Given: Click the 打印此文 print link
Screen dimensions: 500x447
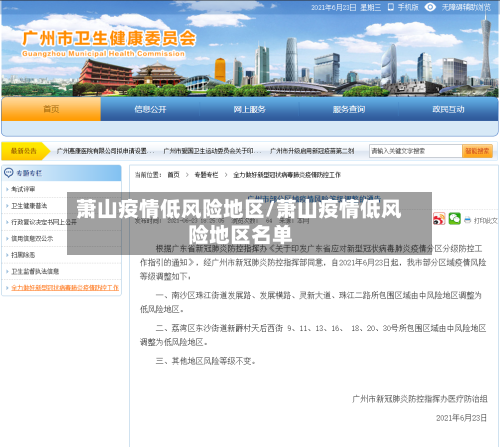Looking at the screenshot, I should 486,220.
